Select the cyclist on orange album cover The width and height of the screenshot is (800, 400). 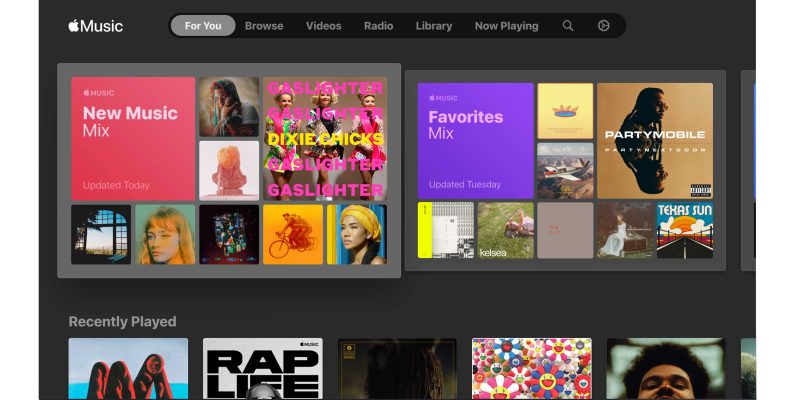click(x=293, y=234)
